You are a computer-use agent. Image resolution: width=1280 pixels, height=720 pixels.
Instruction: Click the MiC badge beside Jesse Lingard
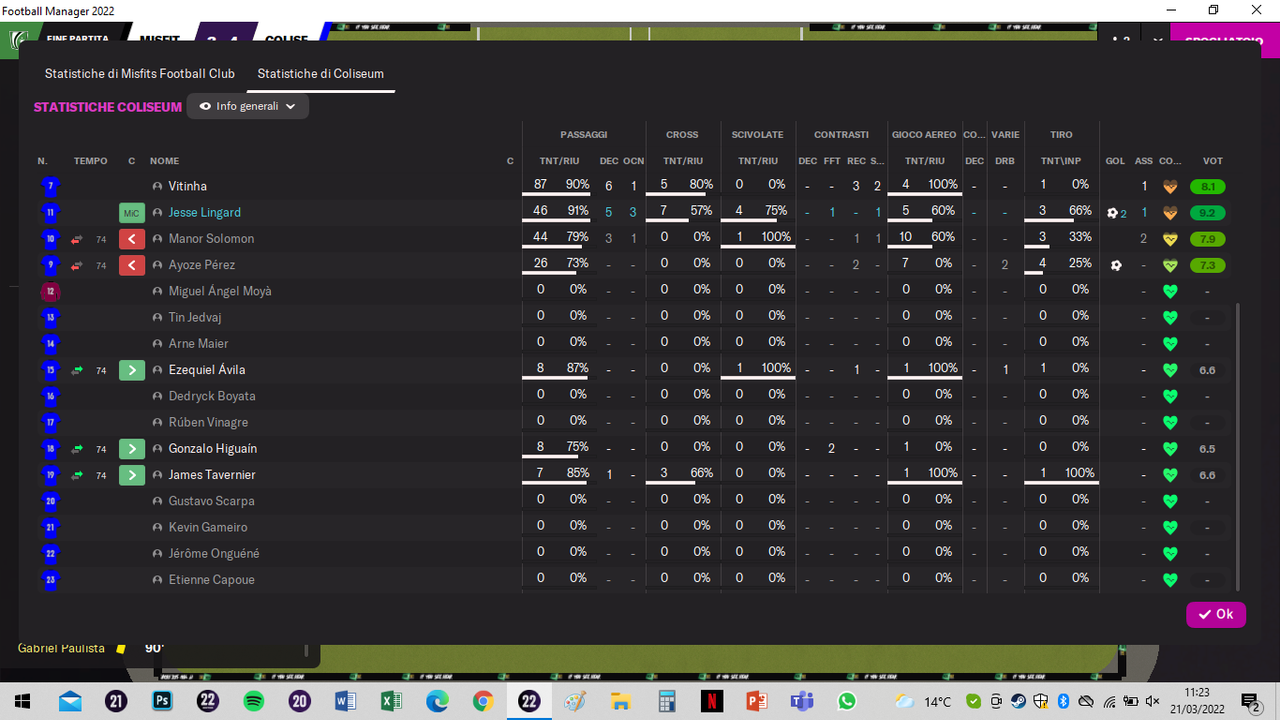coord(132,213)
